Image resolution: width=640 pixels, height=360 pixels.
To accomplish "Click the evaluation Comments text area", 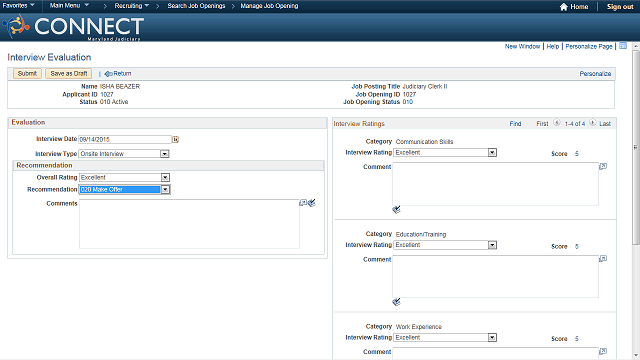I will (189, 224).
